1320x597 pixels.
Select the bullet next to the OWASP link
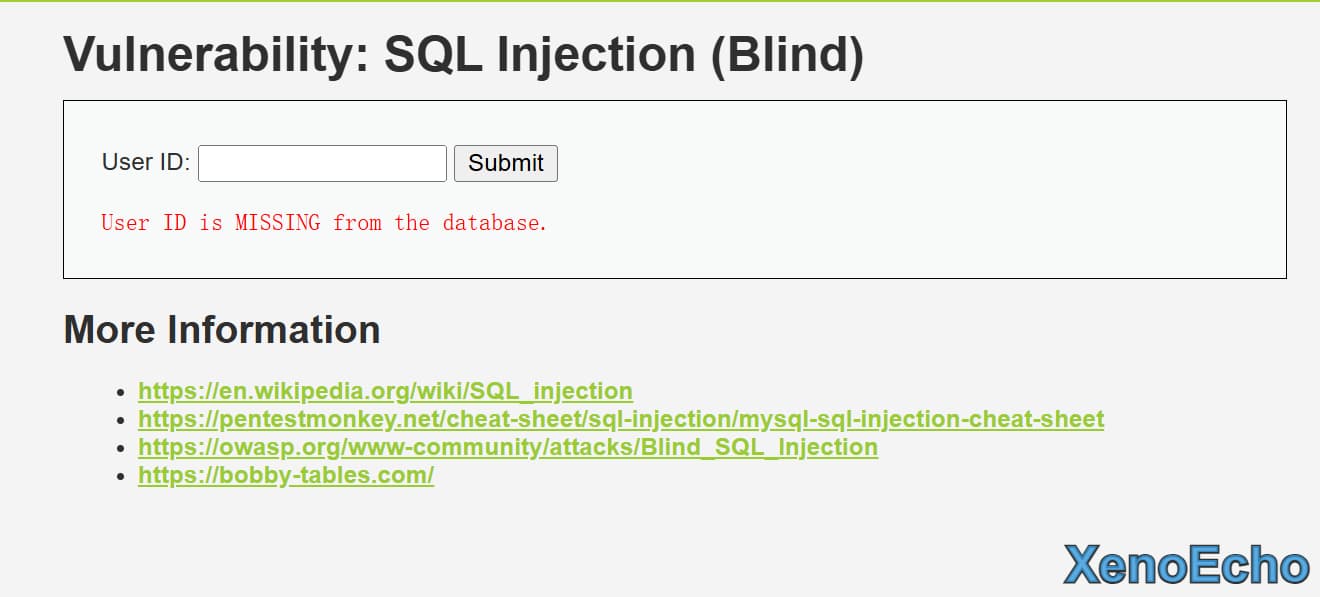tap(121, 448)
